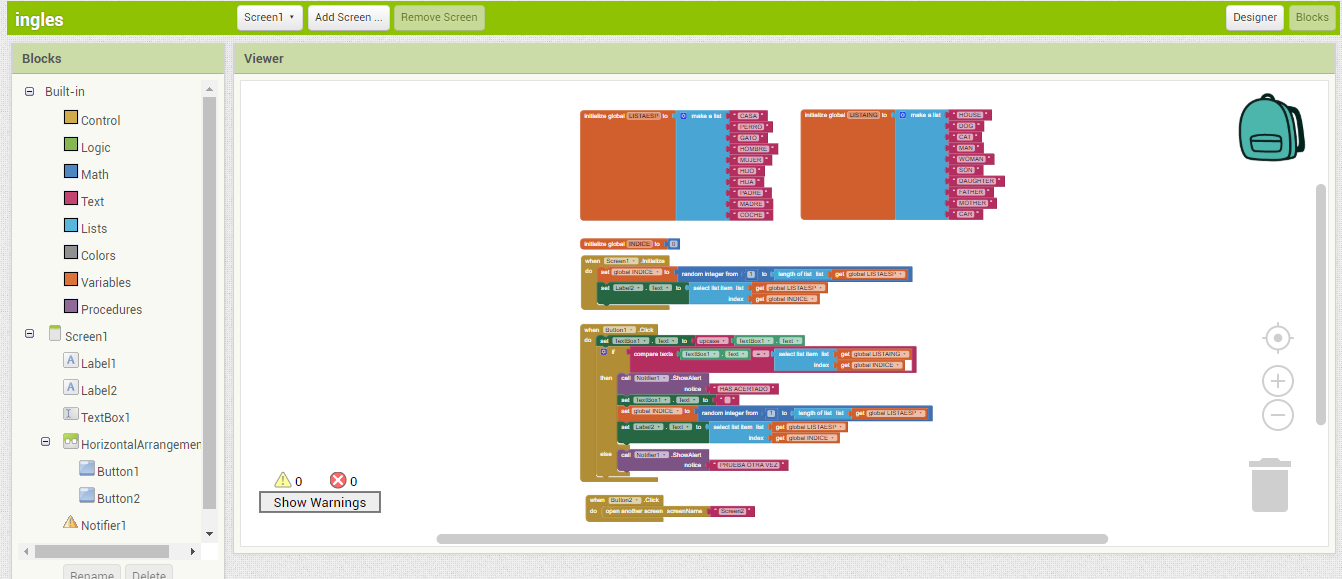Switch to the Designer view
1342x579 pixels.
pos(1254,17)
